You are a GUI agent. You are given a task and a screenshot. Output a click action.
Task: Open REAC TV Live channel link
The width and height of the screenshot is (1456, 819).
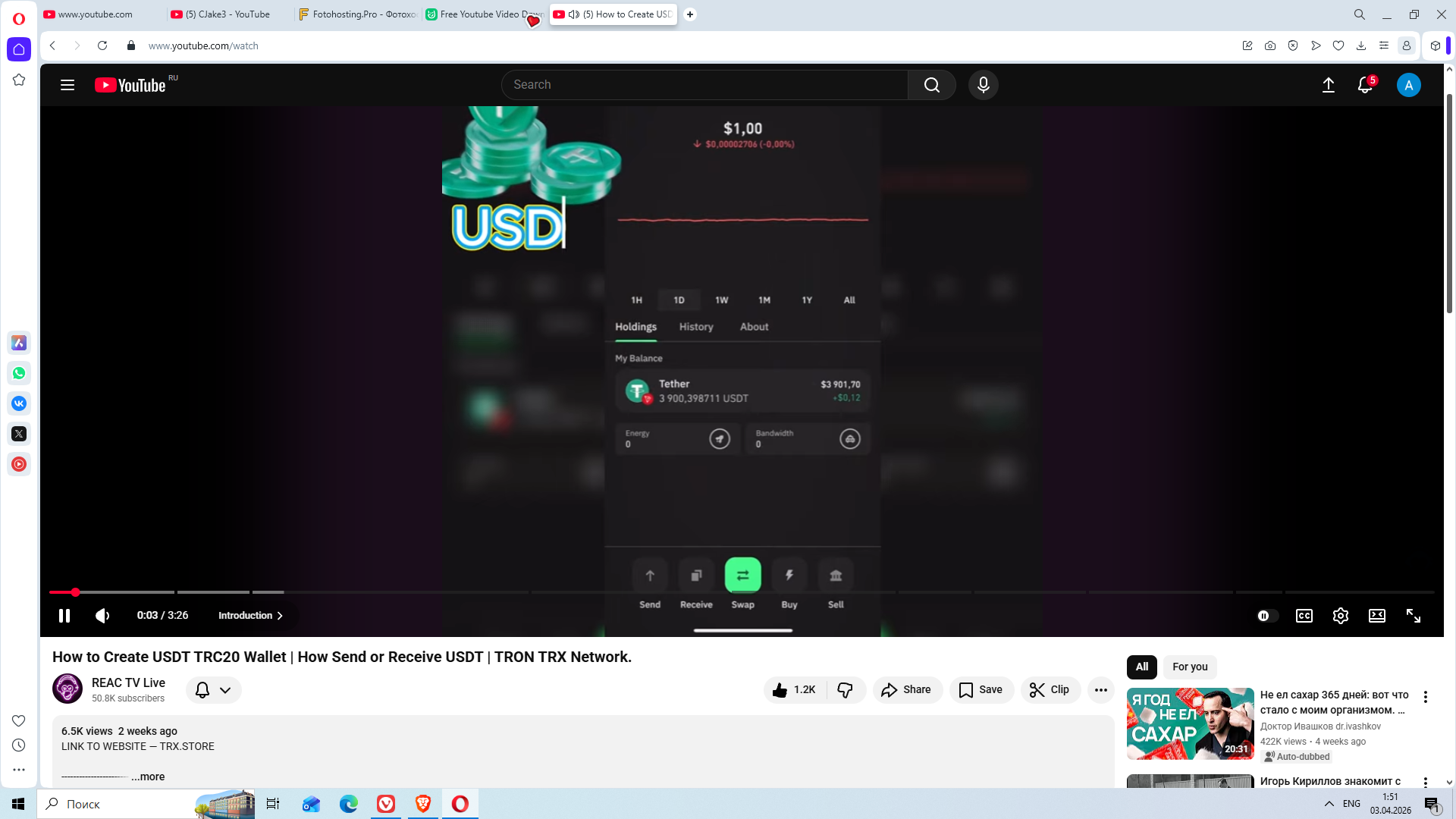(x=128, y=682)
